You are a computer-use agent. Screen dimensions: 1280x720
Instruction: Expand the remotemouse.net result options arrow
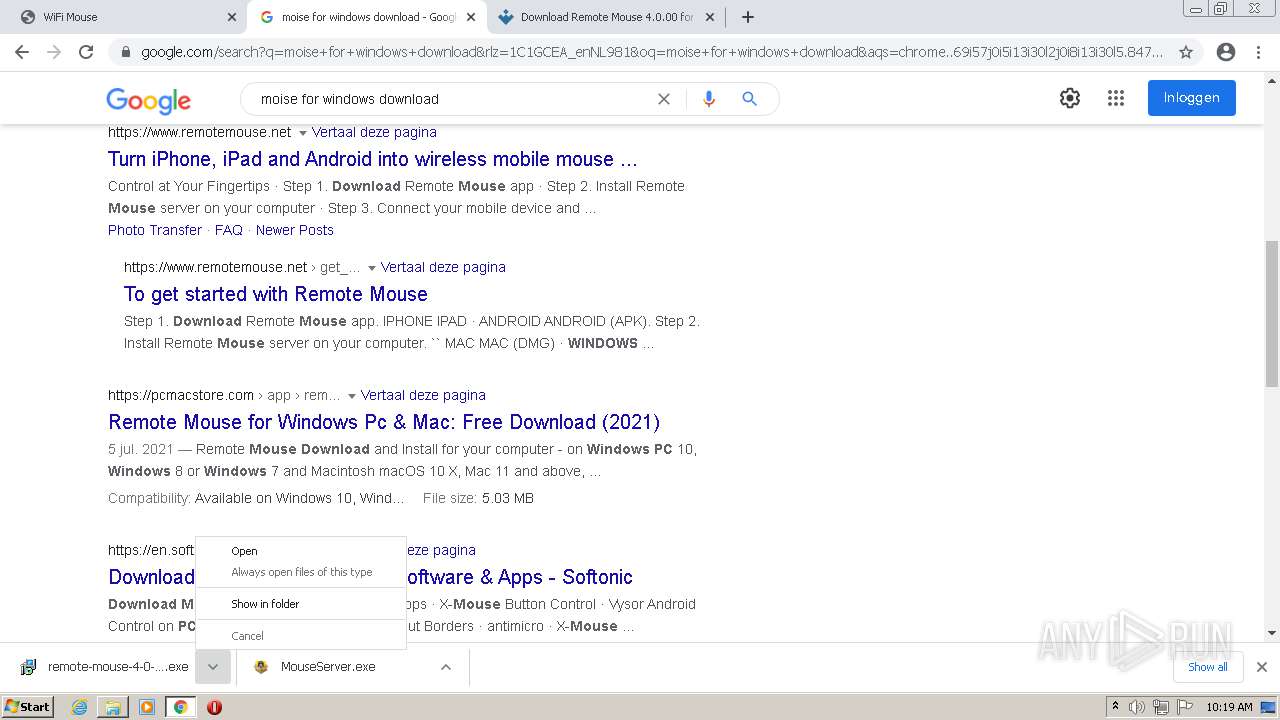click(x=302, y=133)
